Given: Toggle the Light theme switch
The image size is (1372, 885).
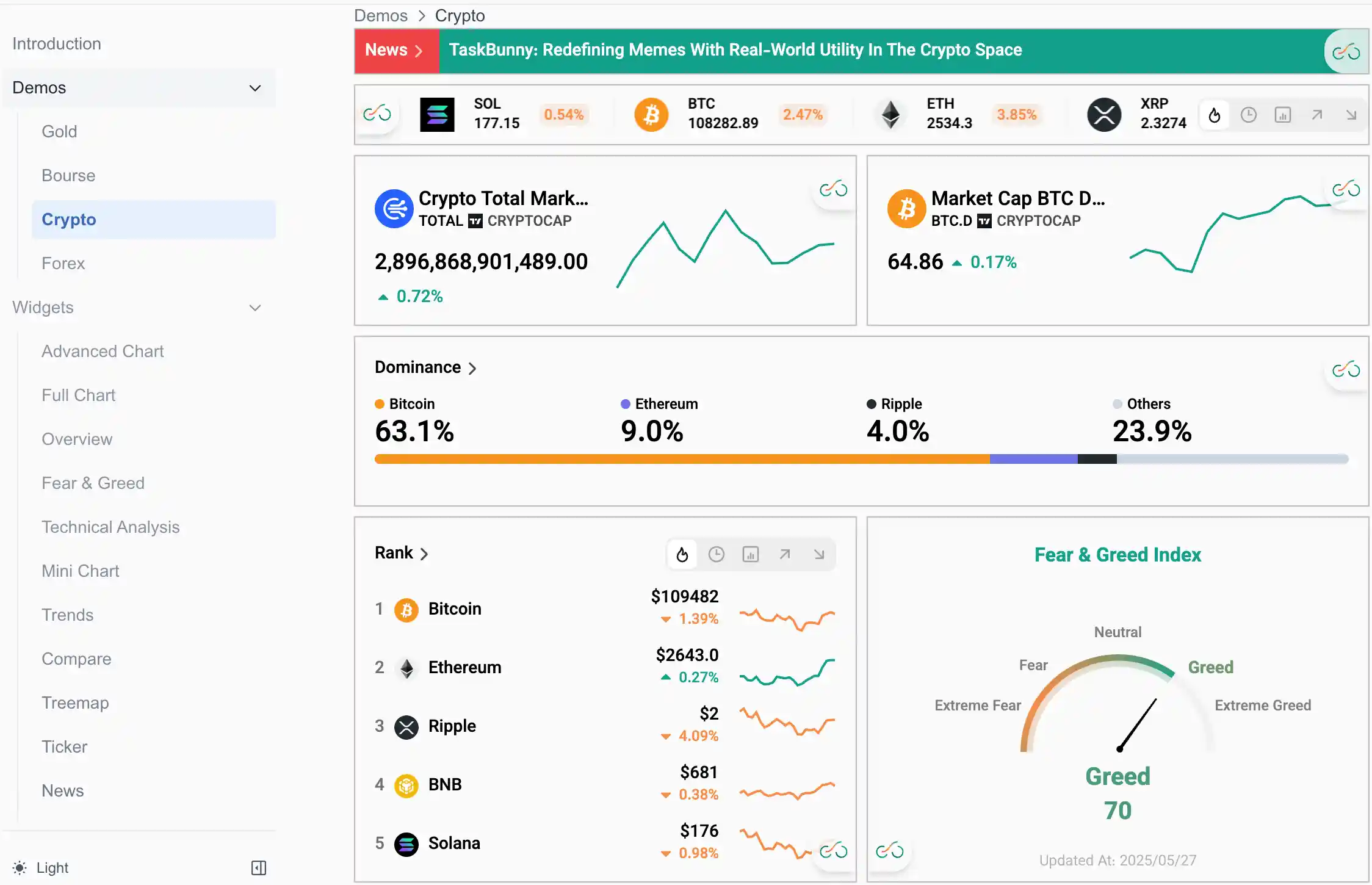Looking at the screenshot, I should (x=42, y=867).
